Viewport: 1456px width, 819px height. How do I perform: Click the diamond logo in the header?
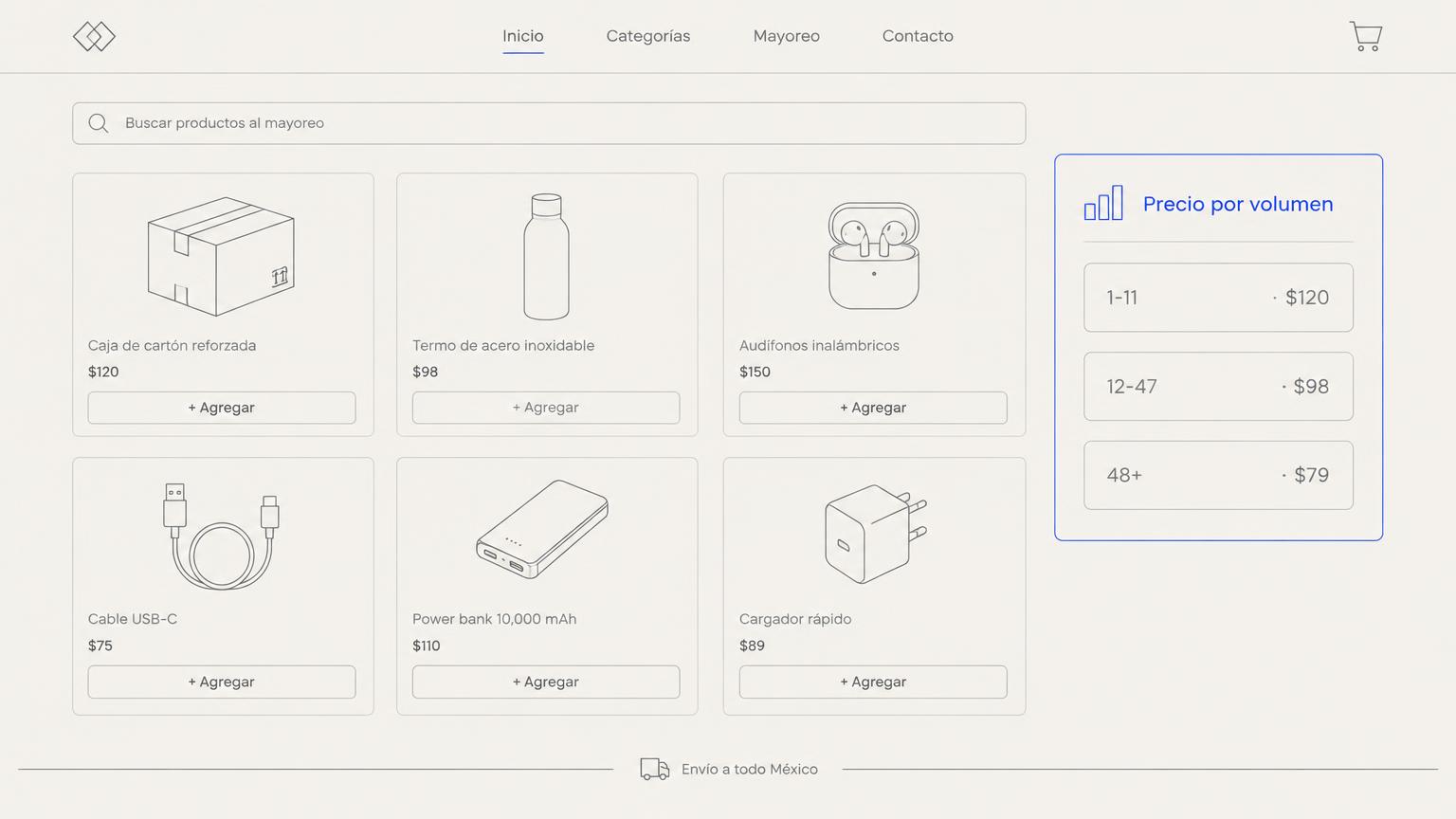pyautogui.click(x=94, y=37)
